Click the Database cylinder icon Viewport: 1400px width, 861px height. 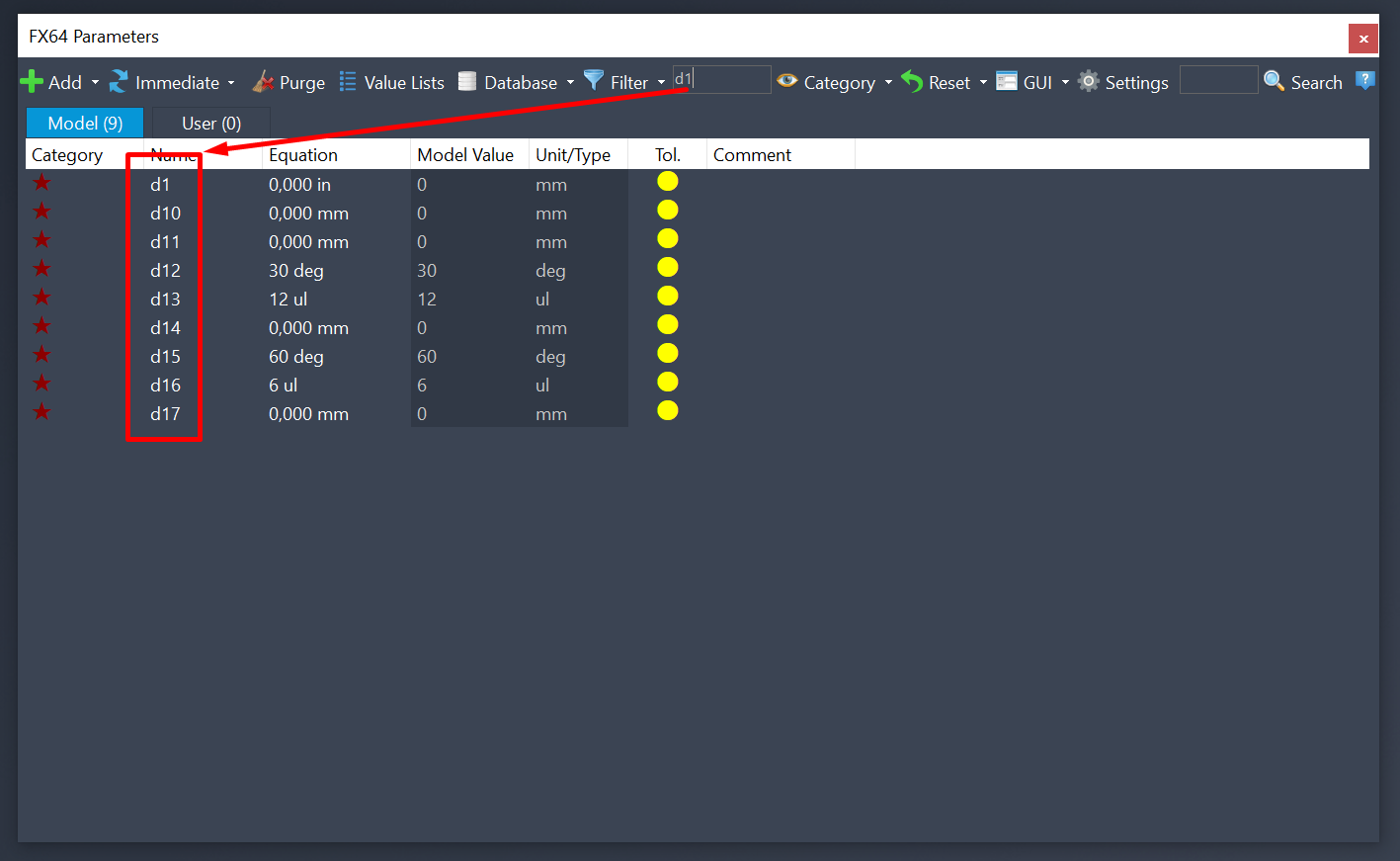[x=467, y=81]
